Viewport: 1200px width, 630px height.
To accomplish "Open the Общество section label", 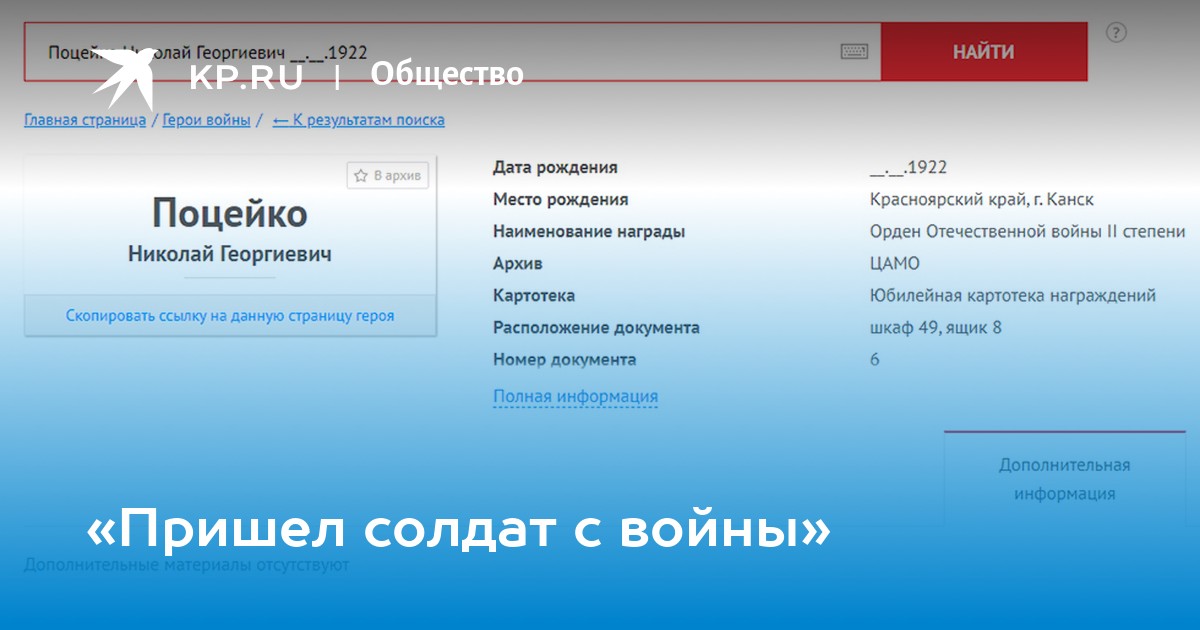I will [447, 74].
